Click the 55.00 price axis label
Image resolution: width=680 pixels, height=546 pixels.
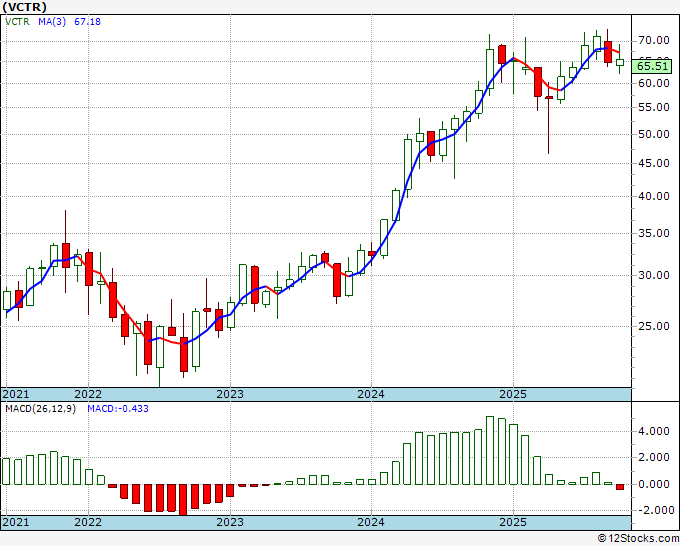click(654, 108)
